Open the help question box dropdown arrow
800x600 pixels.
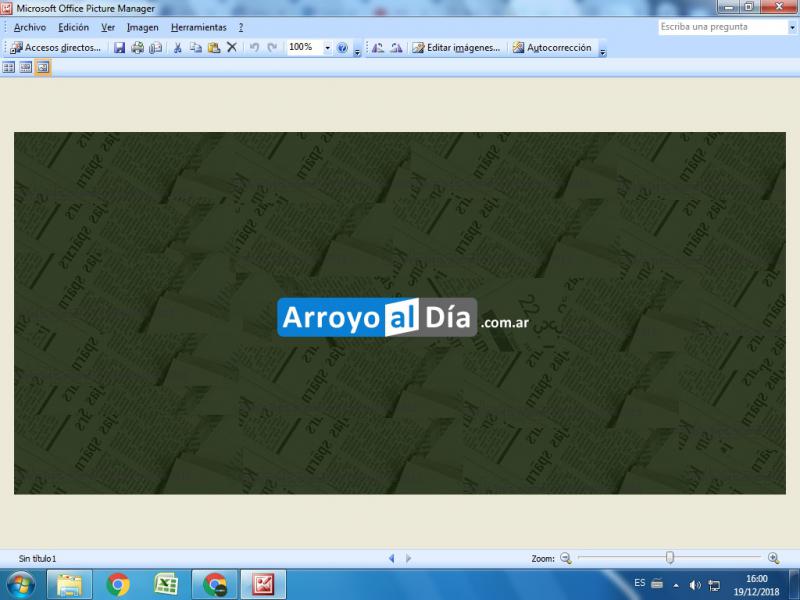[x=792, y=28]
